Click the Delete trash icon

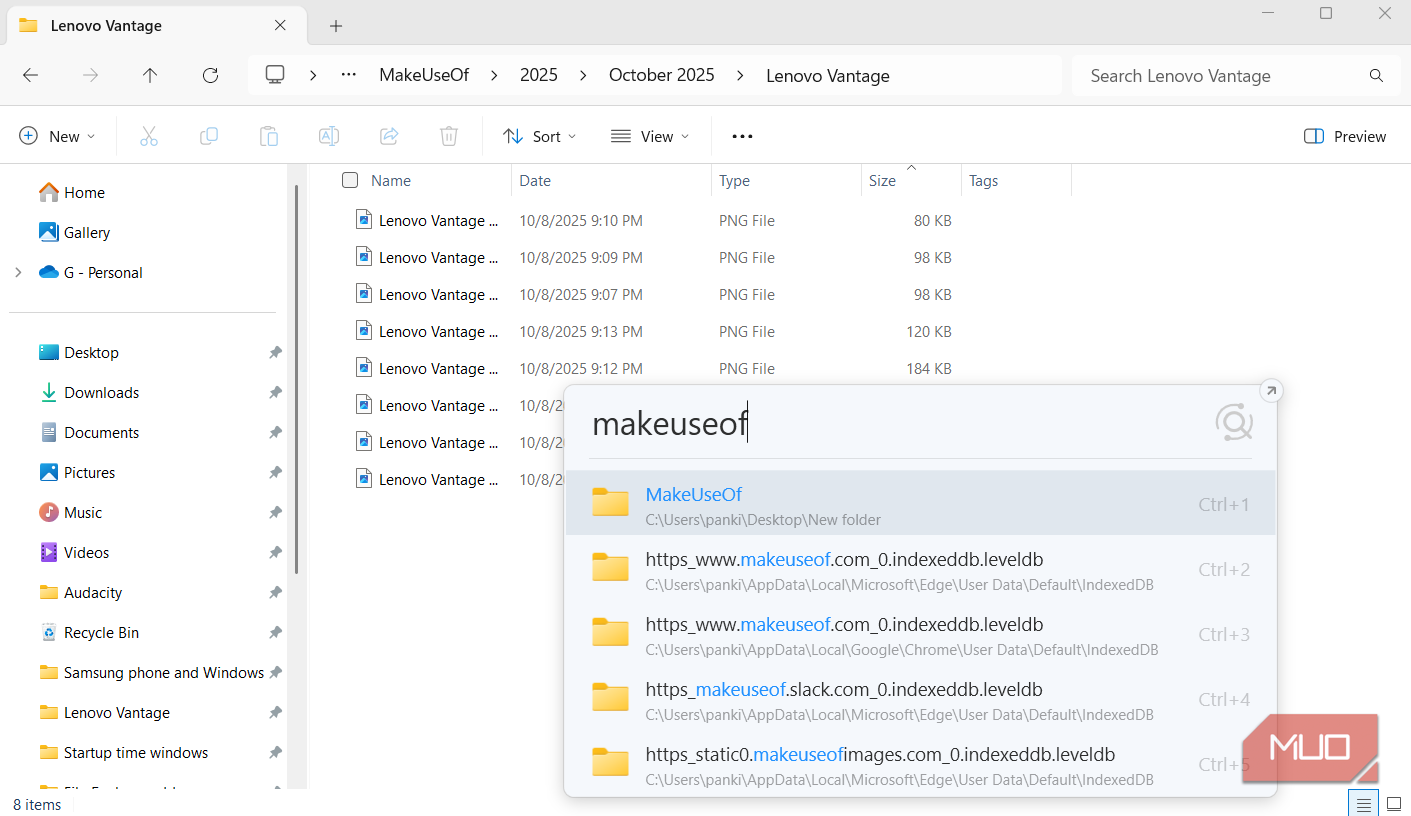point(449,136)
